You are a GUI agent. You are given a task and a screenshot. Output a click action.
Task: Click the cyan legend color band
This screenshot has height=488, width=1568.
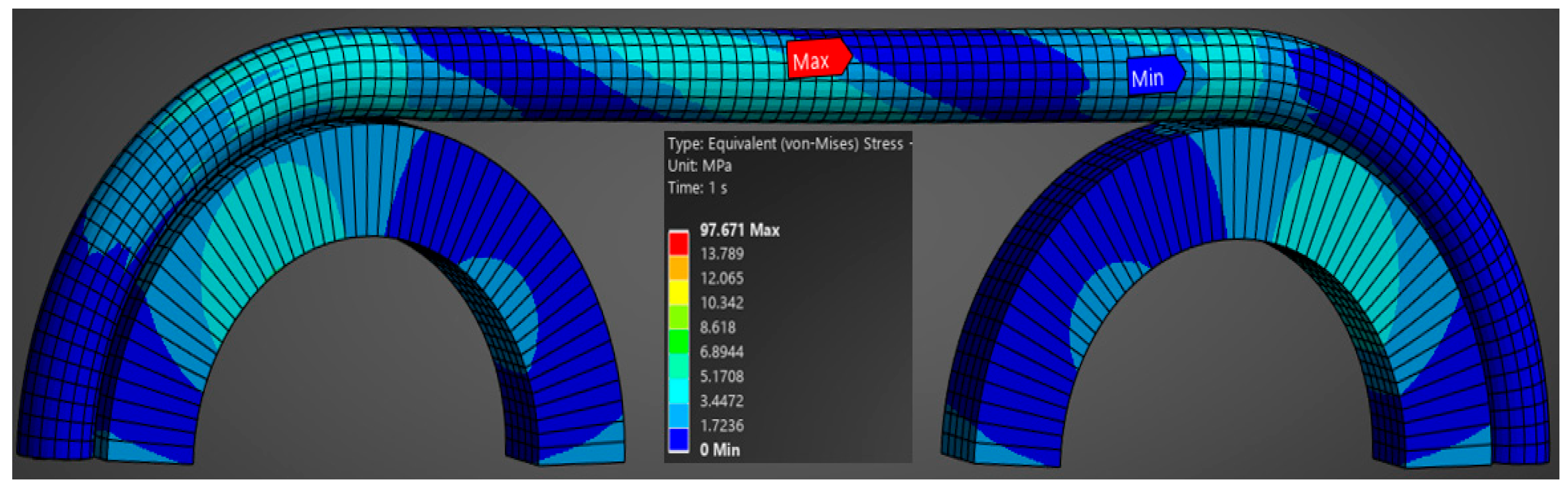[x=678, y=391]
